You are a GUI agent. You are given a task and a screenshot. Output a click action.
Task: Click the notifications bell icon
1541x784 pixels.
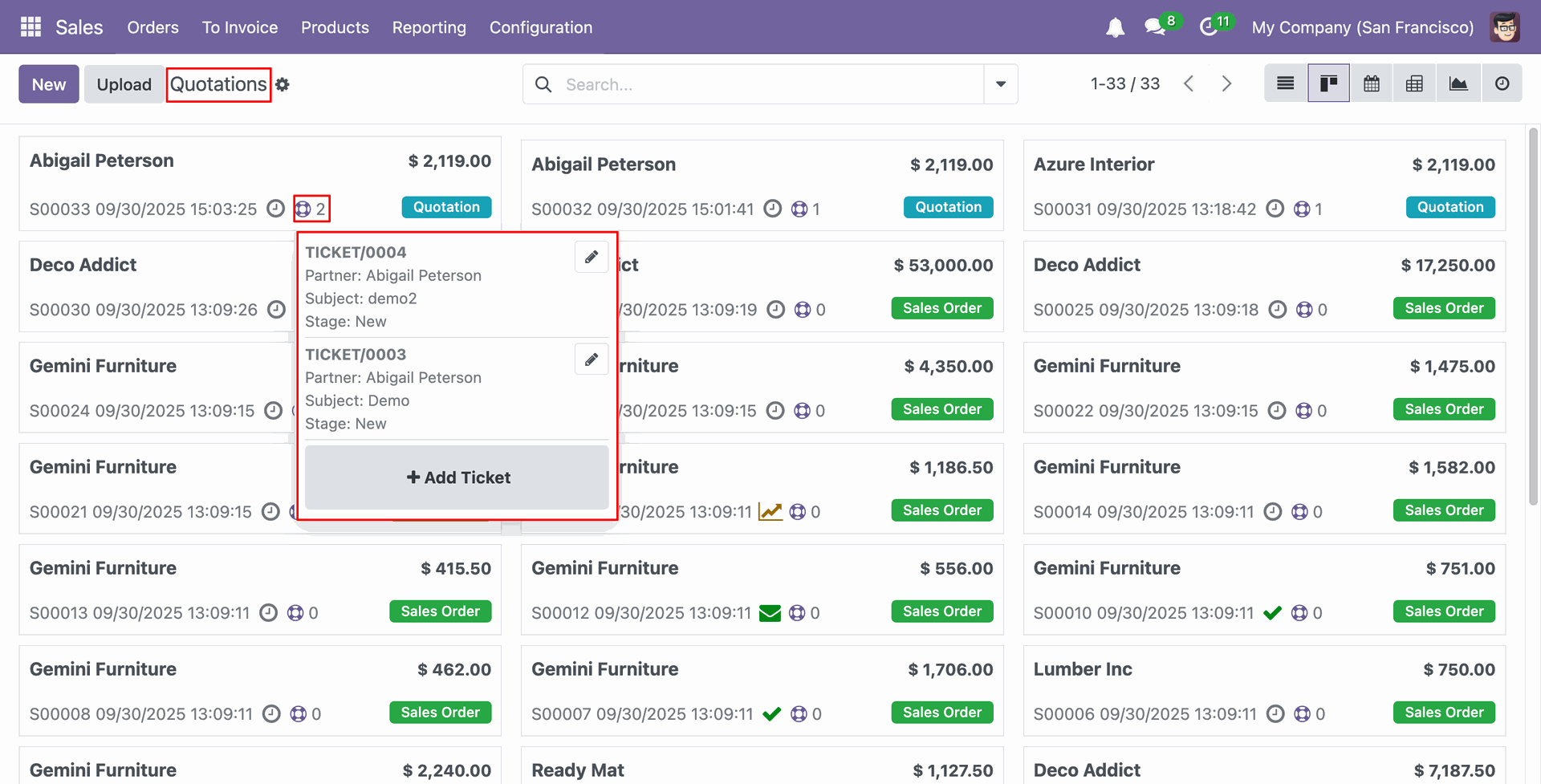(1115, 28)
